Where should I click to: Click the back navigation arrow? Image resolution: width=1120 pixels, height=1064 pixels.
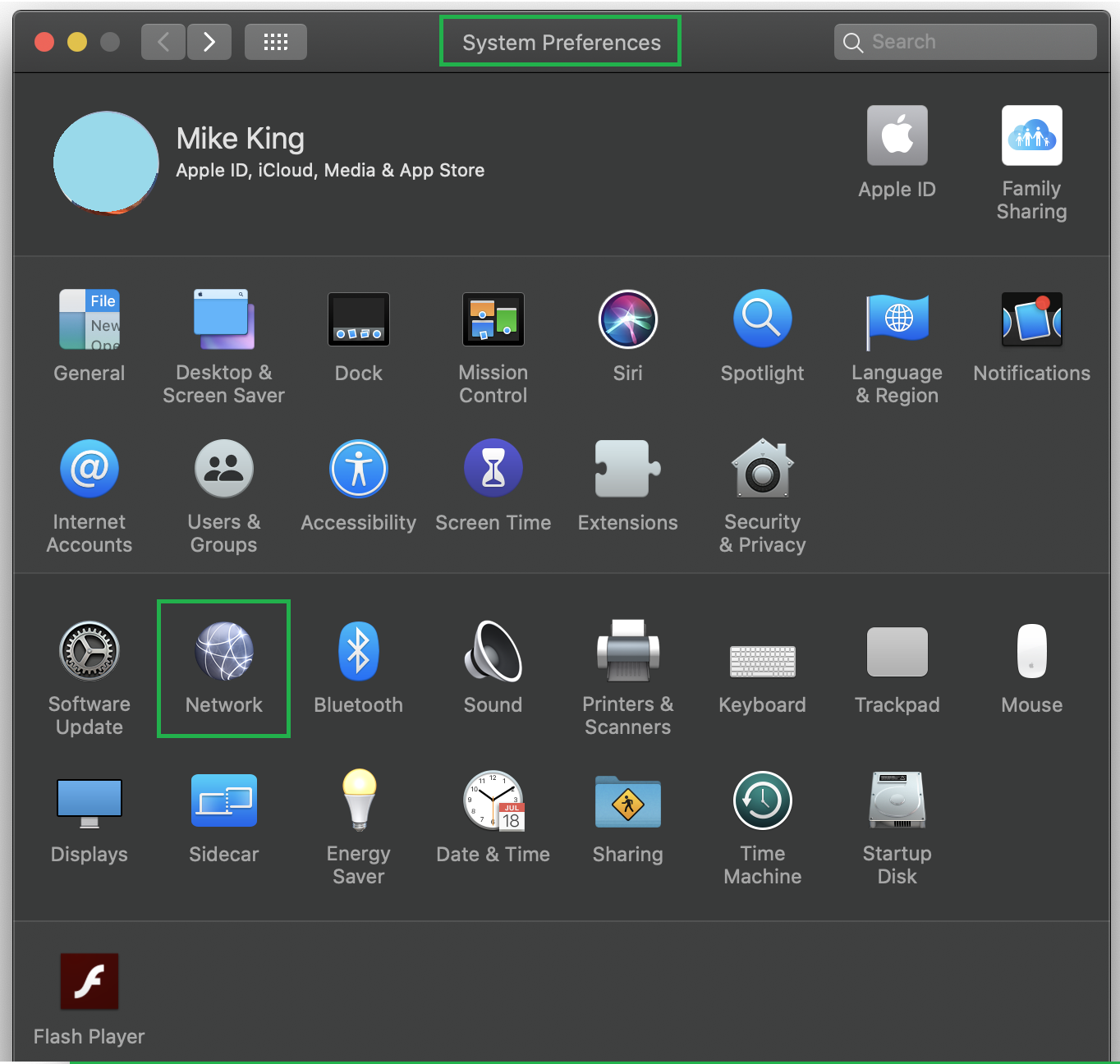pos(163,42)
